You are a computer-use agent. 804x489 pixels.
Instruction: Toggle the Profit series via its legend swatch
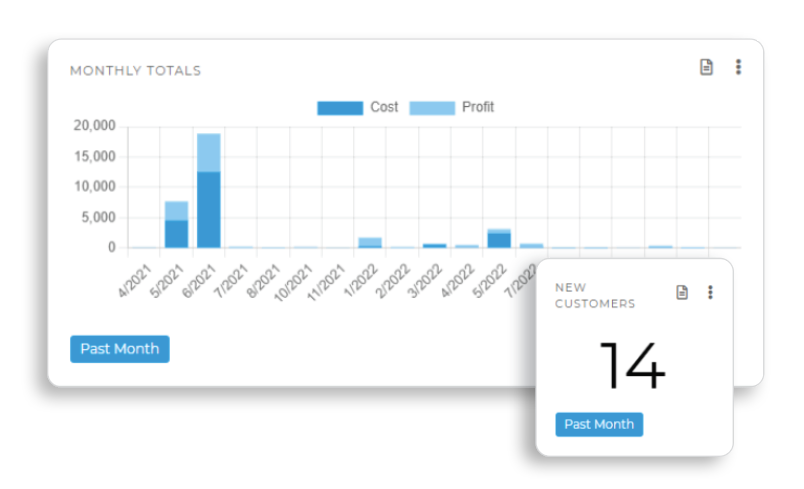click(x=431, y=108)
